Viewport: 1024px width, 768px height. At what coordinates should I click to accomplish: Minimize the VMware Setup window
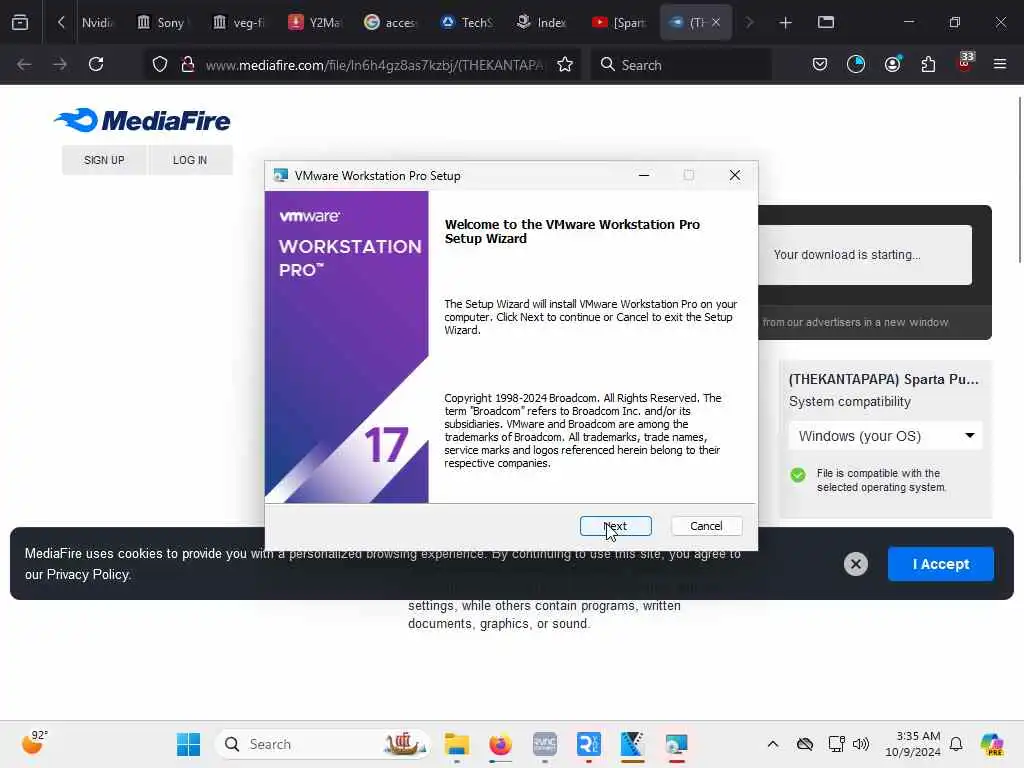(644, 175)
